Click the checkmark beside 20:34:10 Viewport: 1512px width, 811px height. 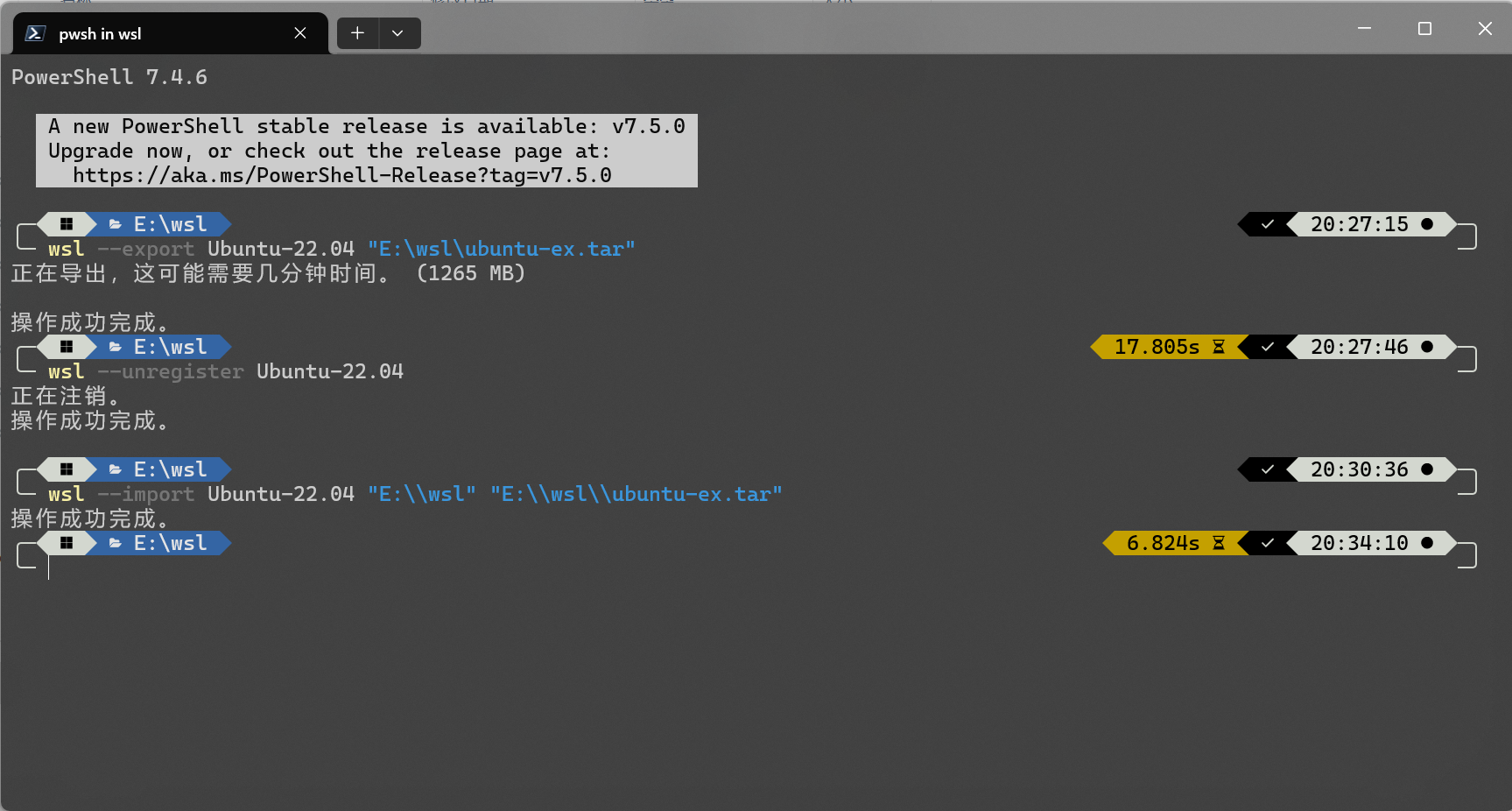pos(1268,543)
